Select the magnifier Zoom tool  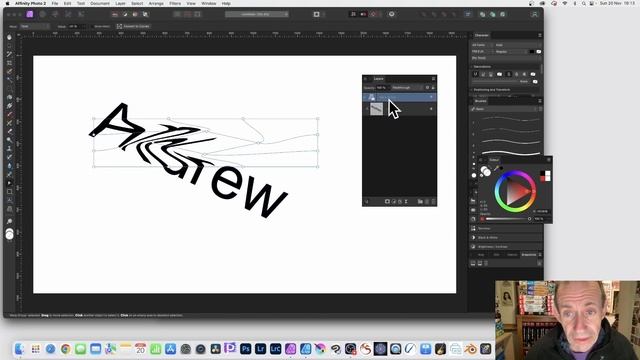(x=9, y=221)
